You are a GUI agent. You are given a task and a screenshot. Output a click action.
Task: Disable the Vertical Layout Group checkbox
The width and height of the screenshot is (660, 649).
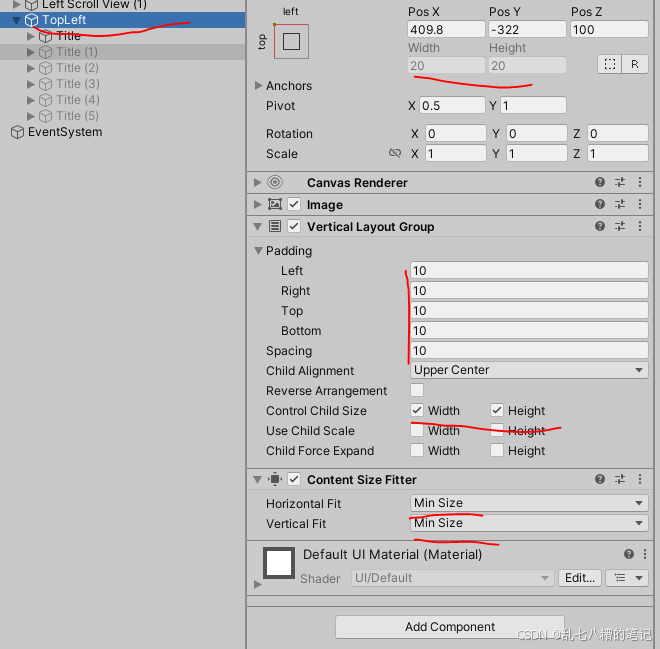[294, 226]
